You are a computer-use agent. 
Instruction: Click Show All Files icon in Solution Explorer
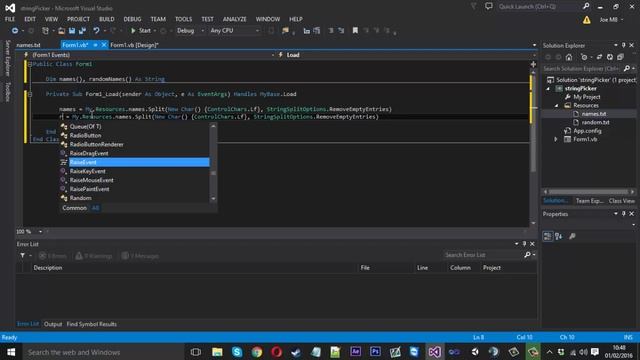click(620, 57)
